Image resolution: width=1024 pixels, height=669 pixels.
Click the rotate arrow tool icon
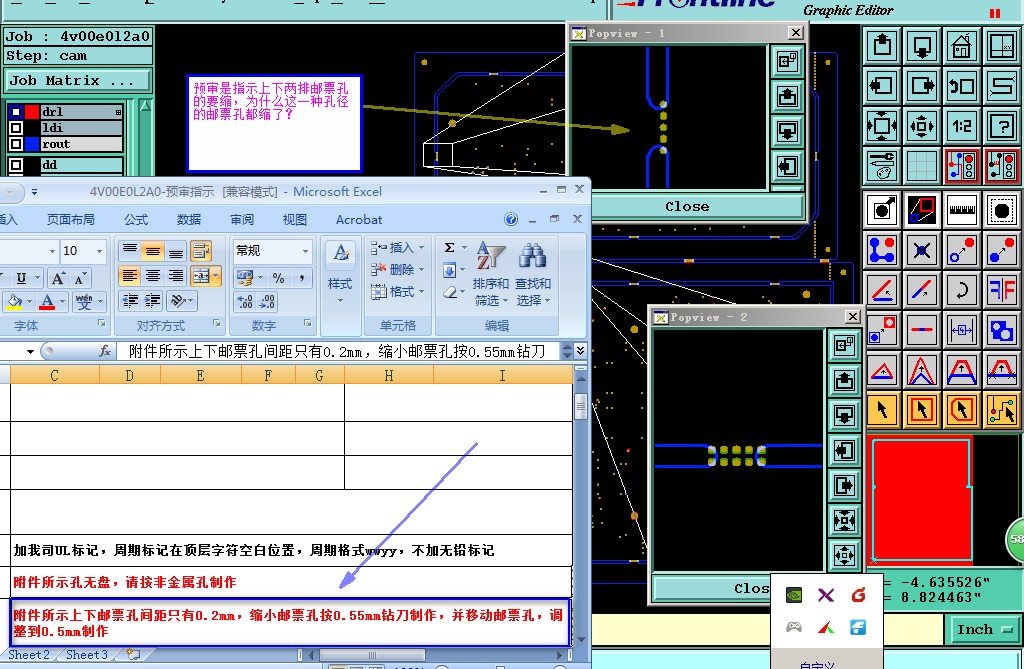click(962, 289)
